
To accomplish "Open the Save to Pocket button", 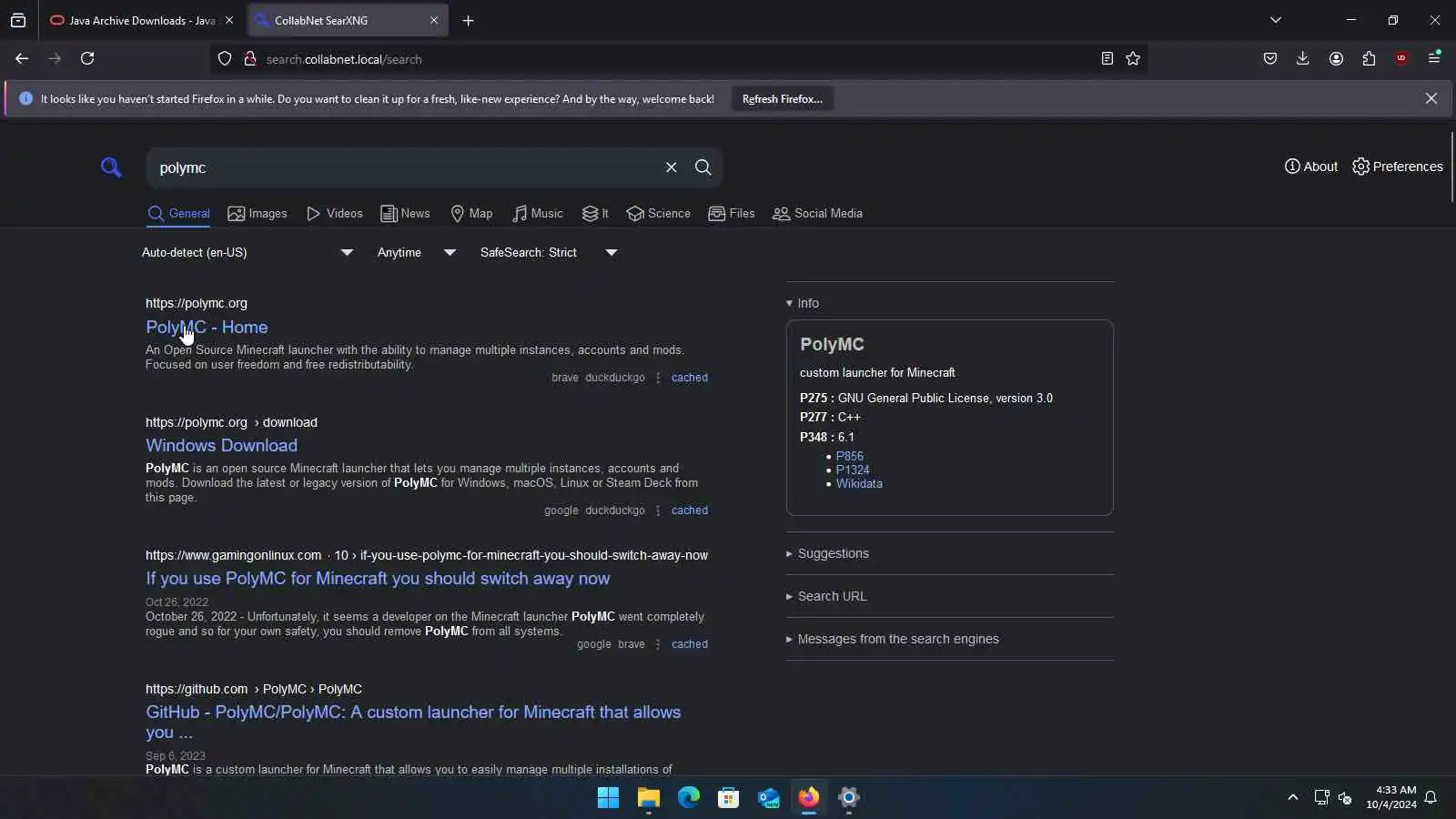I will point(1270,59).
